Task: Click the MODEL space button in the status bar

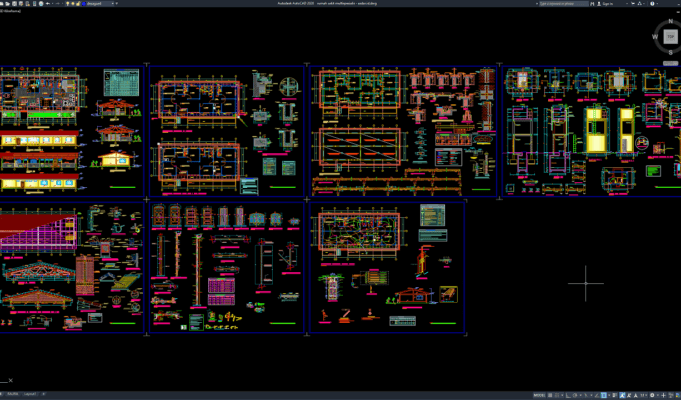Action: (538, 395)
